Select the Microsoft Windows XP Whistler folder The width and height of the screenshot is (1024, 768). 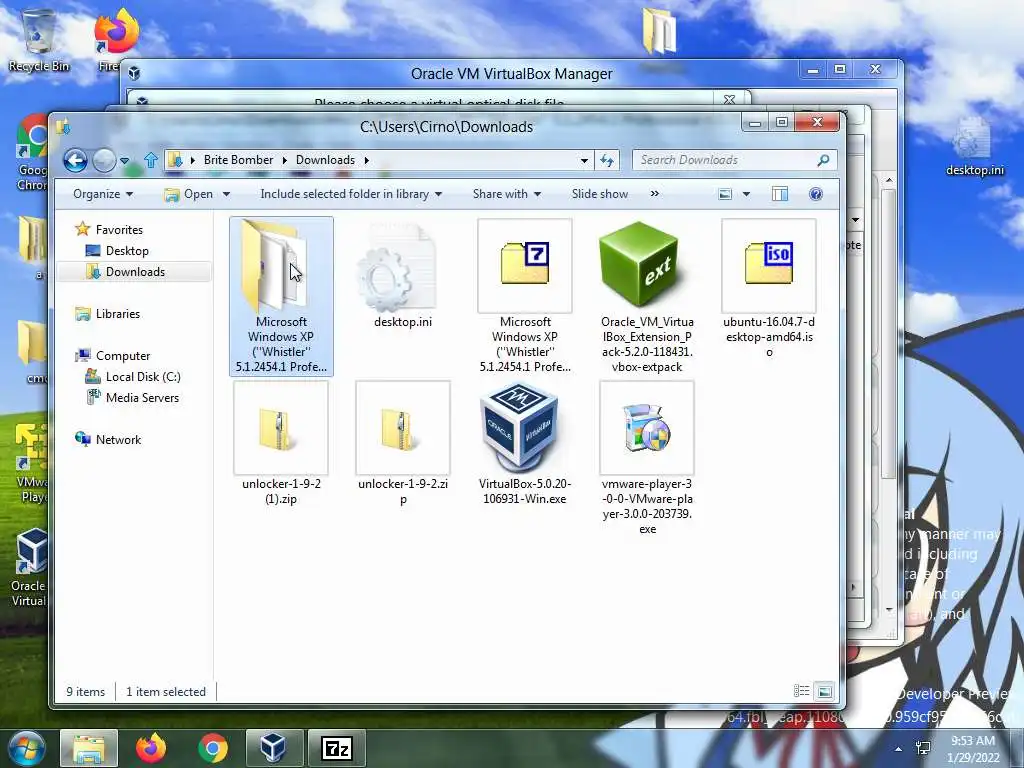[281, 296]
